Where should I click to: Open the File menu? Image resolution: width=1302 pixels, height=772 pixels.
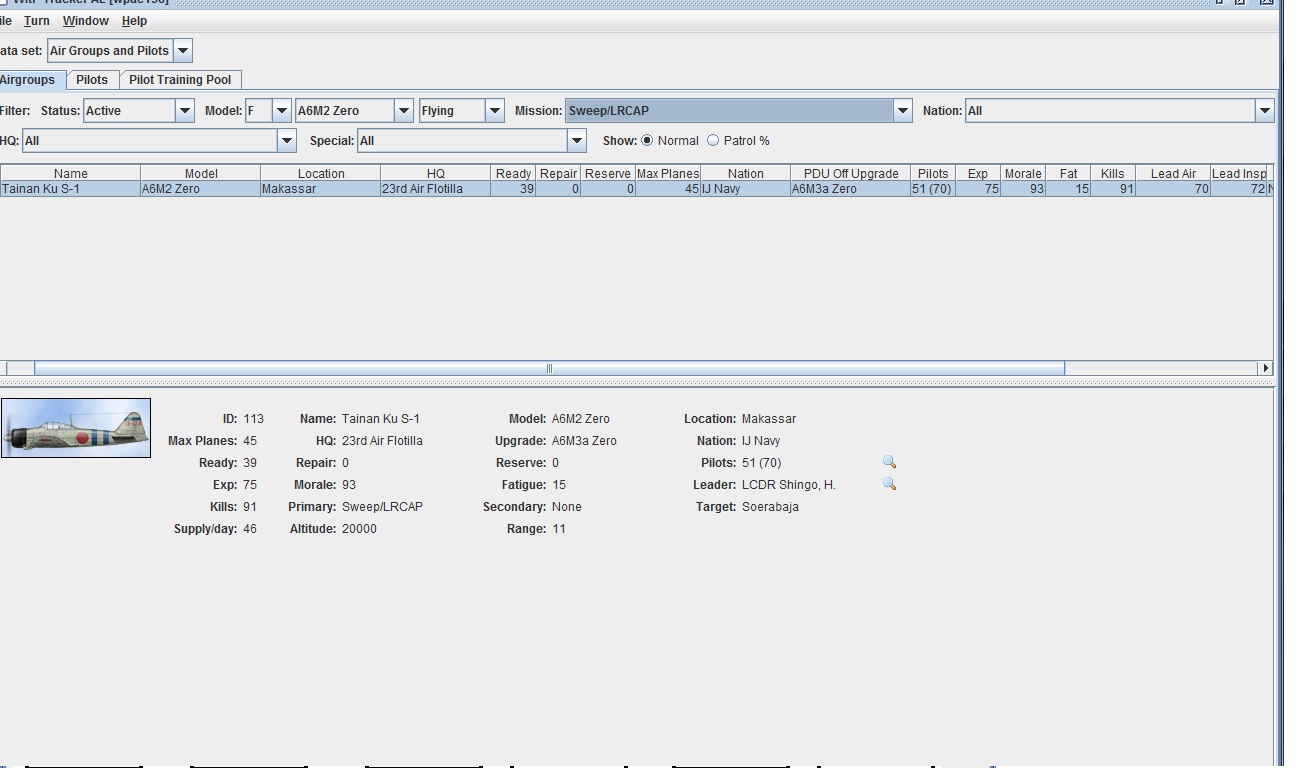point(6,21)
